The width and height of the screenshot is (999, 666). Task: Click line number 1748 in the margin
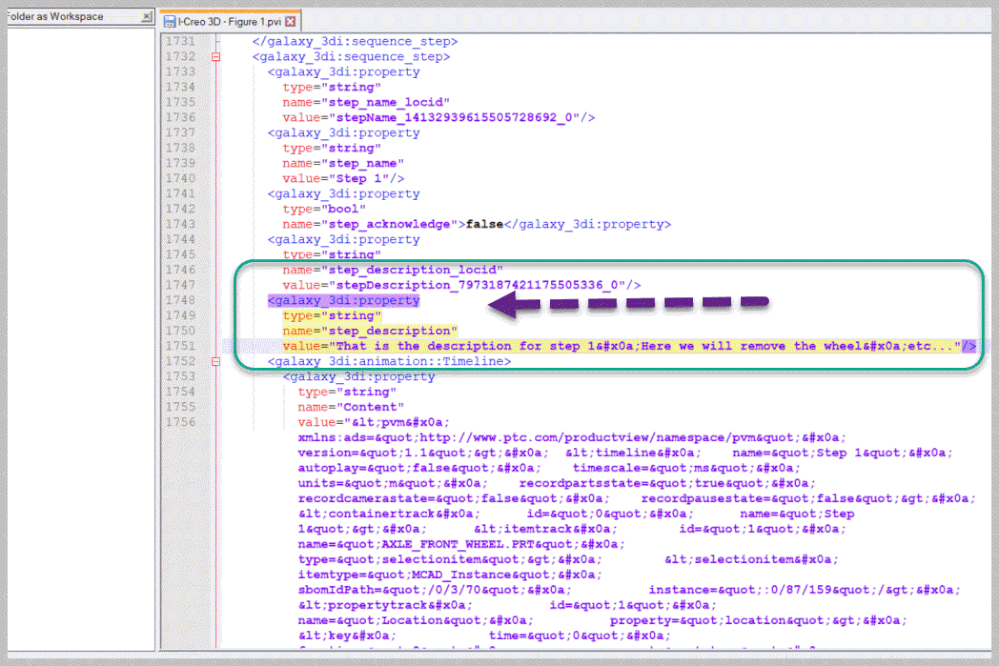[x=181, y=300]
